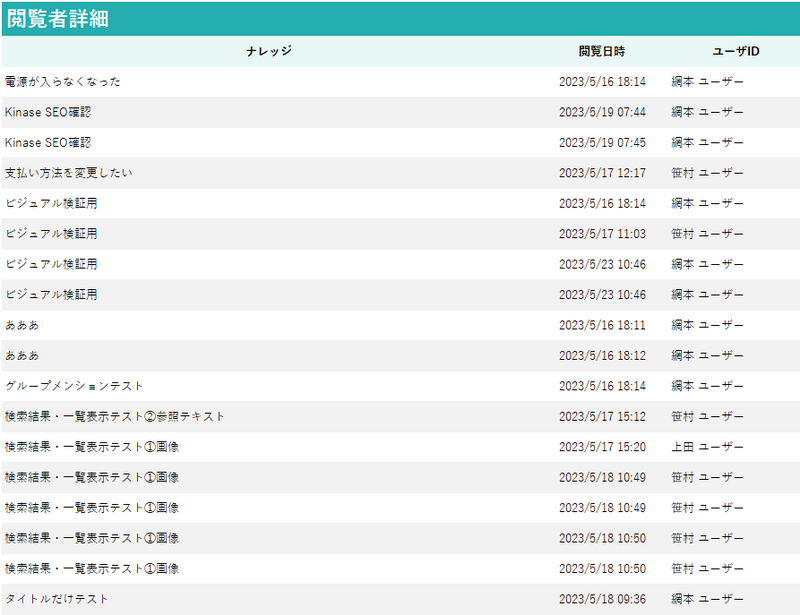
Task: Open 検索結果・一覧表示テスト②参照テキスト entry
Action: pos(115,416)
